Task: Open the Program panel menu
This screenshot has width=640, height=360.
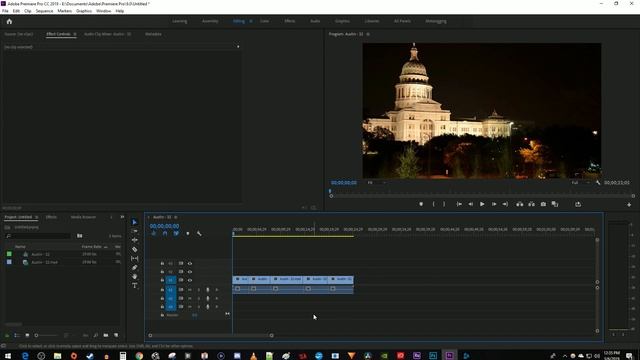Action: [368, 34]
